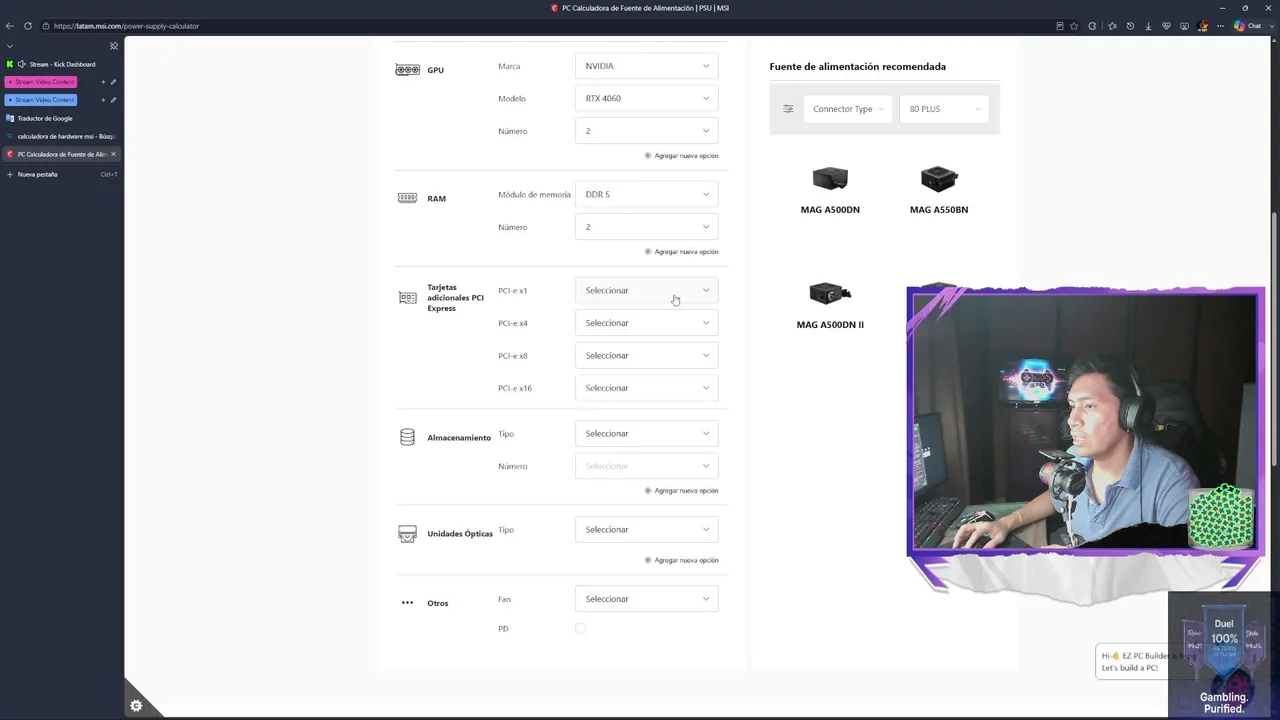Click the filter sliders icon
This screenshot has width=1280, height=720.
tap(788, 109)
